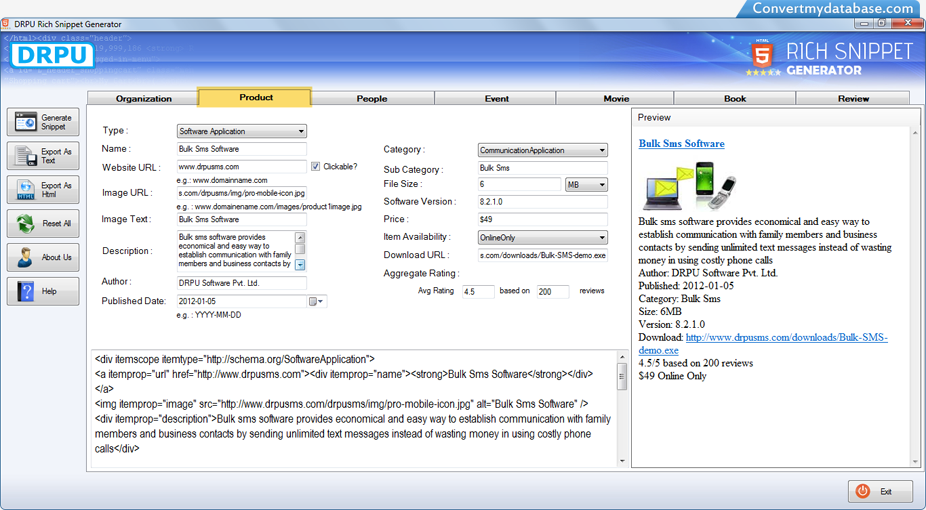The height and width of the screenshot is (510, 926).
Task: Click the Exit power icon
Action: 863,491
